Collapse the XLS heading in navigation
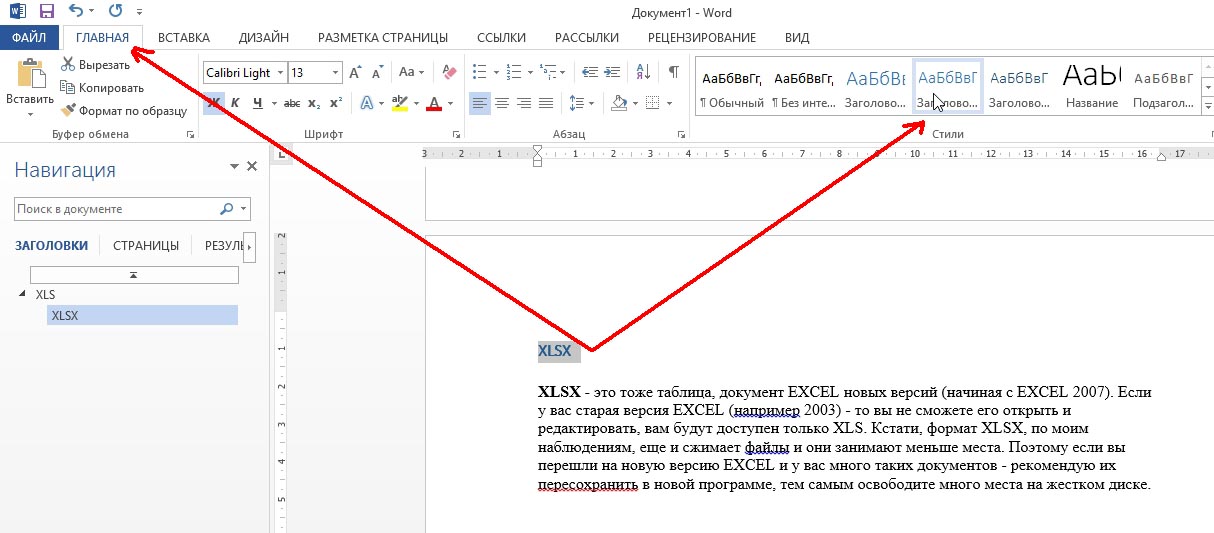This screenshot has width=1214, height=533. click(x=23, y=294)
